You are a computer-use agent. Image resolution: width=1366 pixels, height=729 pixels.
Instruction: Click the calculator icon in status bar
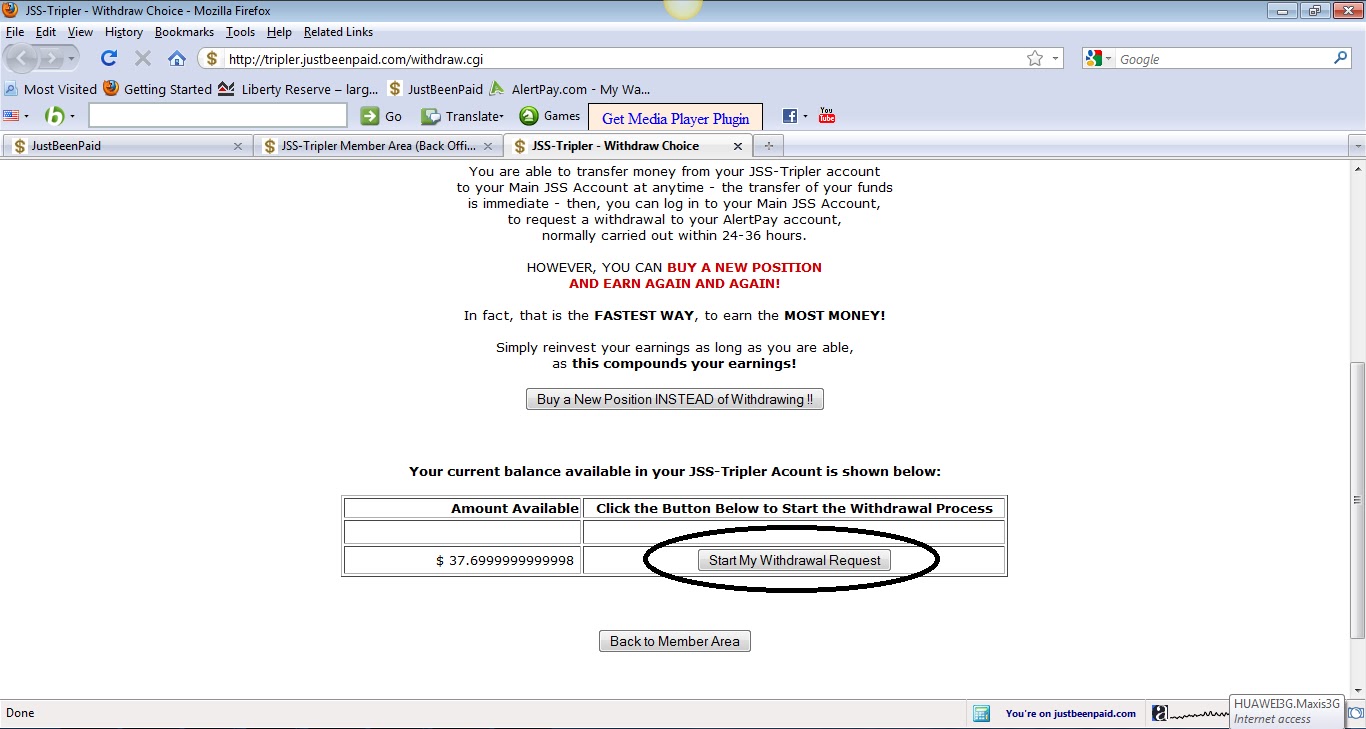981,713
